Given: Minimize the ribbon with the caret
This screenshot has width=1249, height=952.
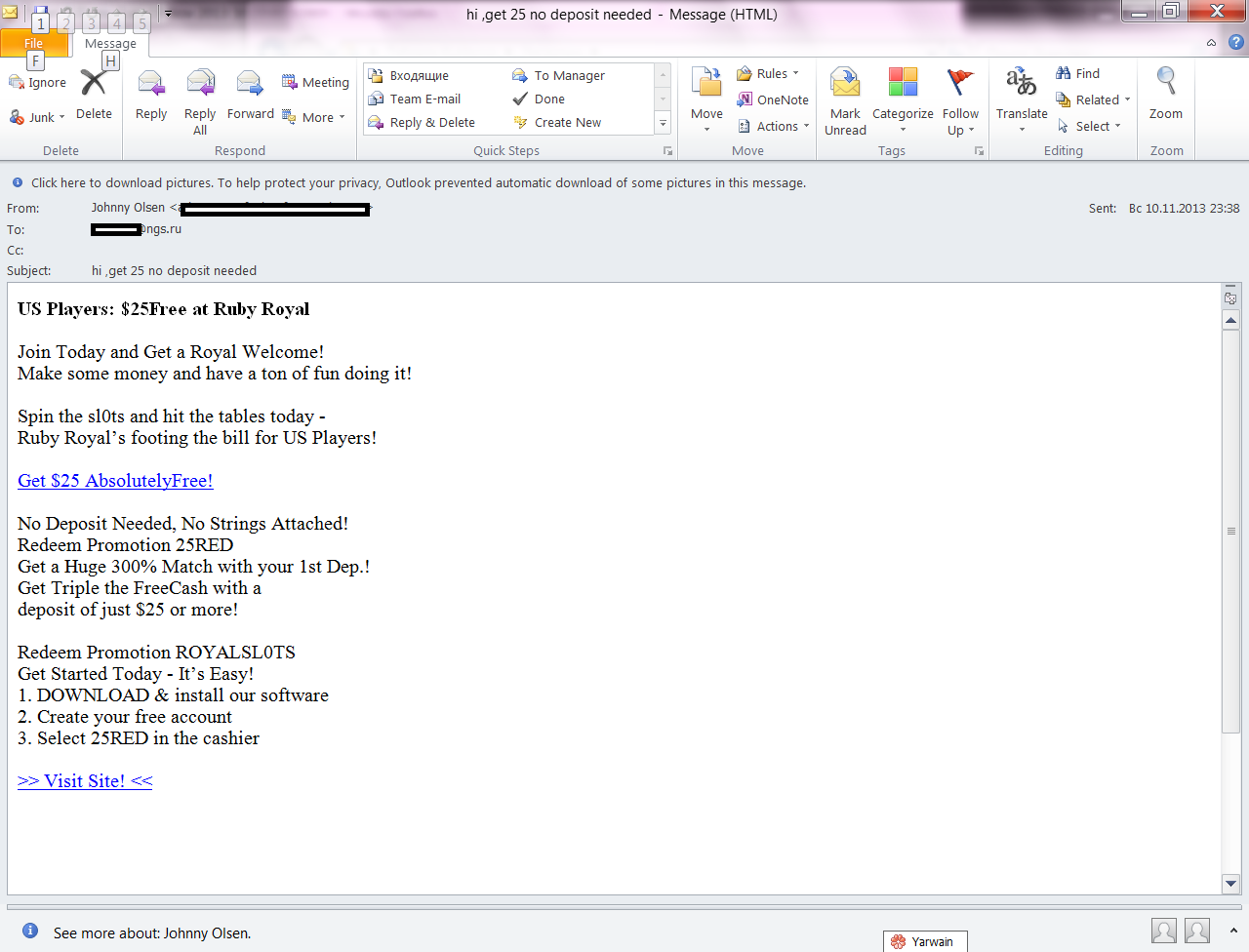Looking at the screenshot, I should click(x=1211, y=43).
